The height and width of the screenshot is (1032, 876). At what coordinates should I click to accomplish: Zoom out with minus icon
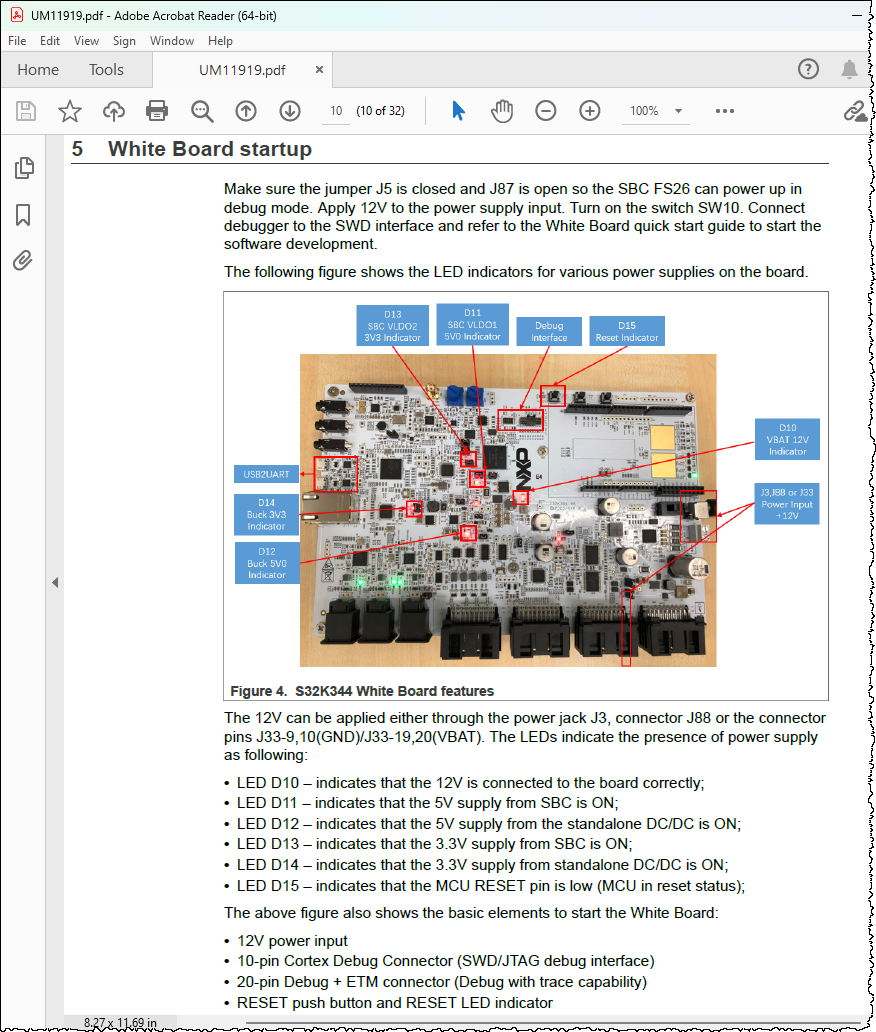pyautogui.click(x=546, y=111)
